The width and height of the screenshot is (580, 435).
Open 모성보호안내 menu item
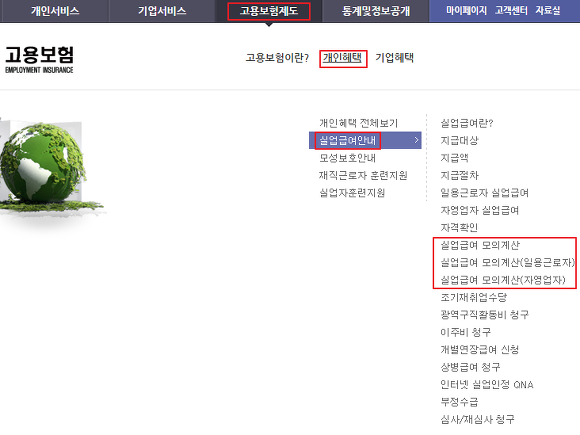(347, 158)
